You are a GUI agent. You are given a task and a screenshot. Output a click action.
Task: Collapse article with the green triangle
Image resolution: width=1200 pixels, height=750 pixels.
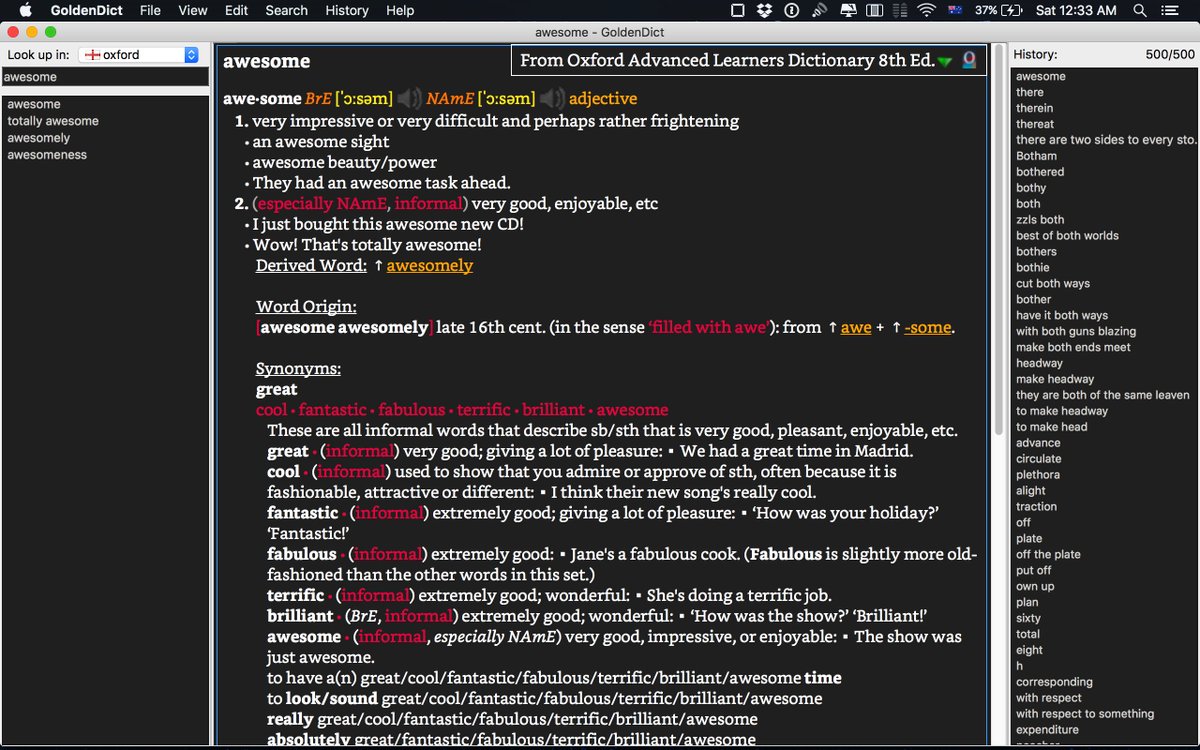click(945, 62)
